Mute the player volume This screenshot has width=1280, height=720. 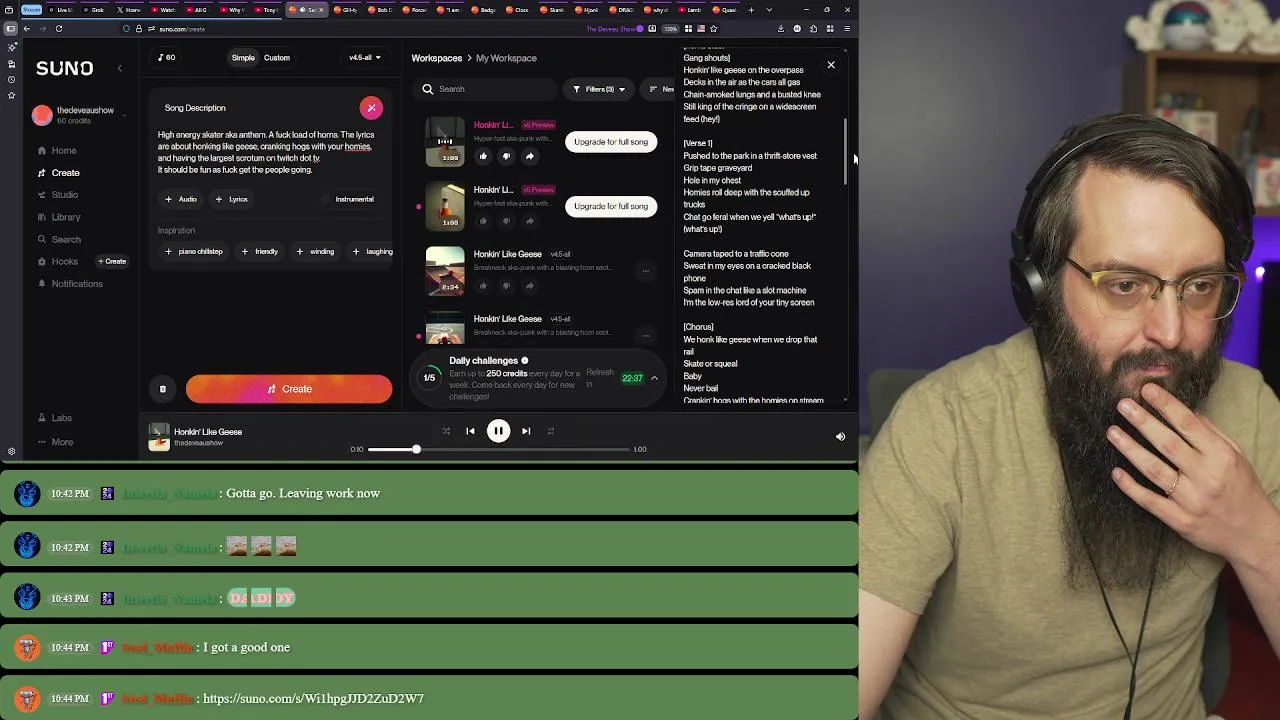click(840, 437)
